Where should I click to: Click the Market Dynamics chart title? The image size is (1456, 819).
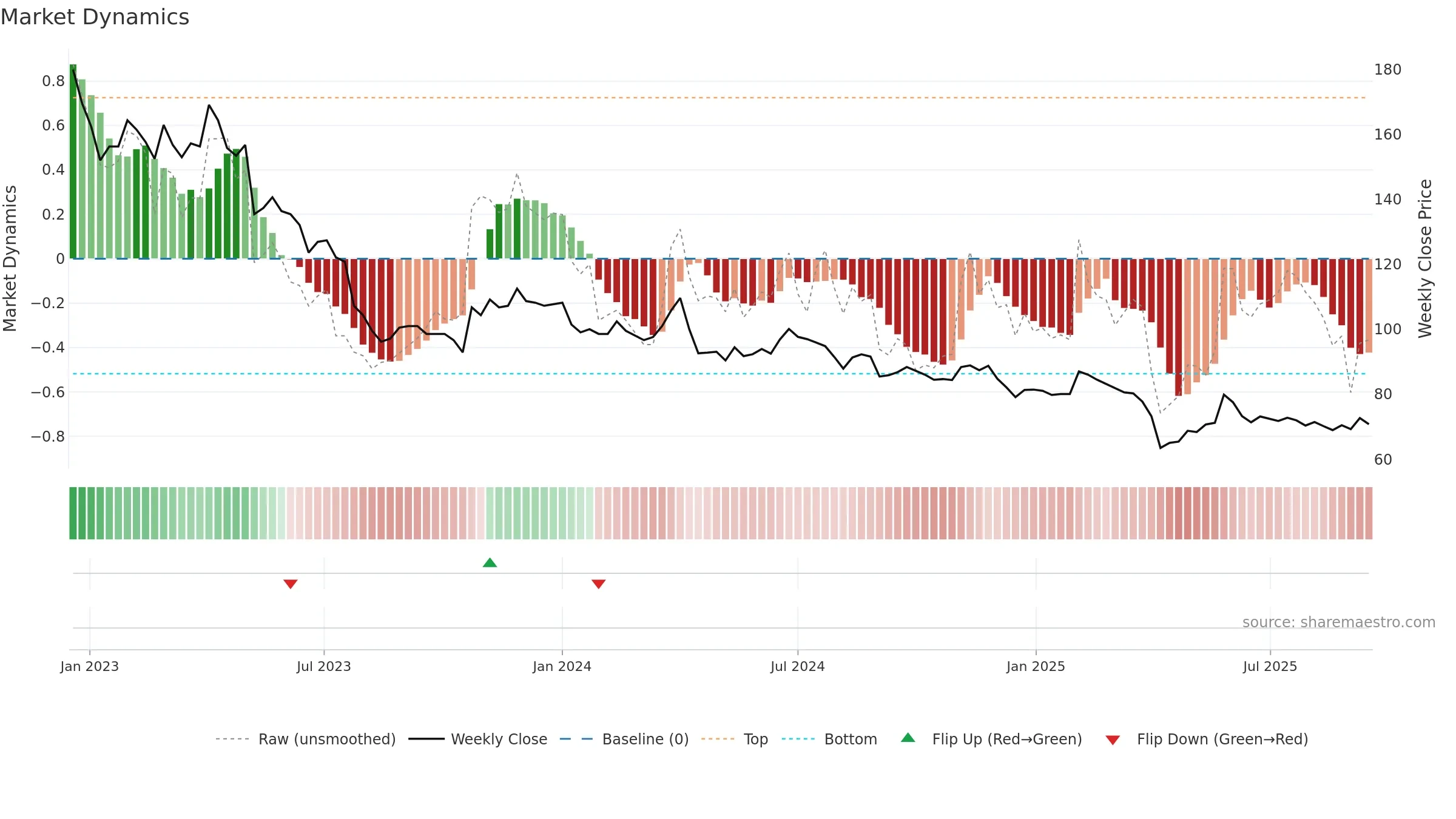click(x=95, y=17)
